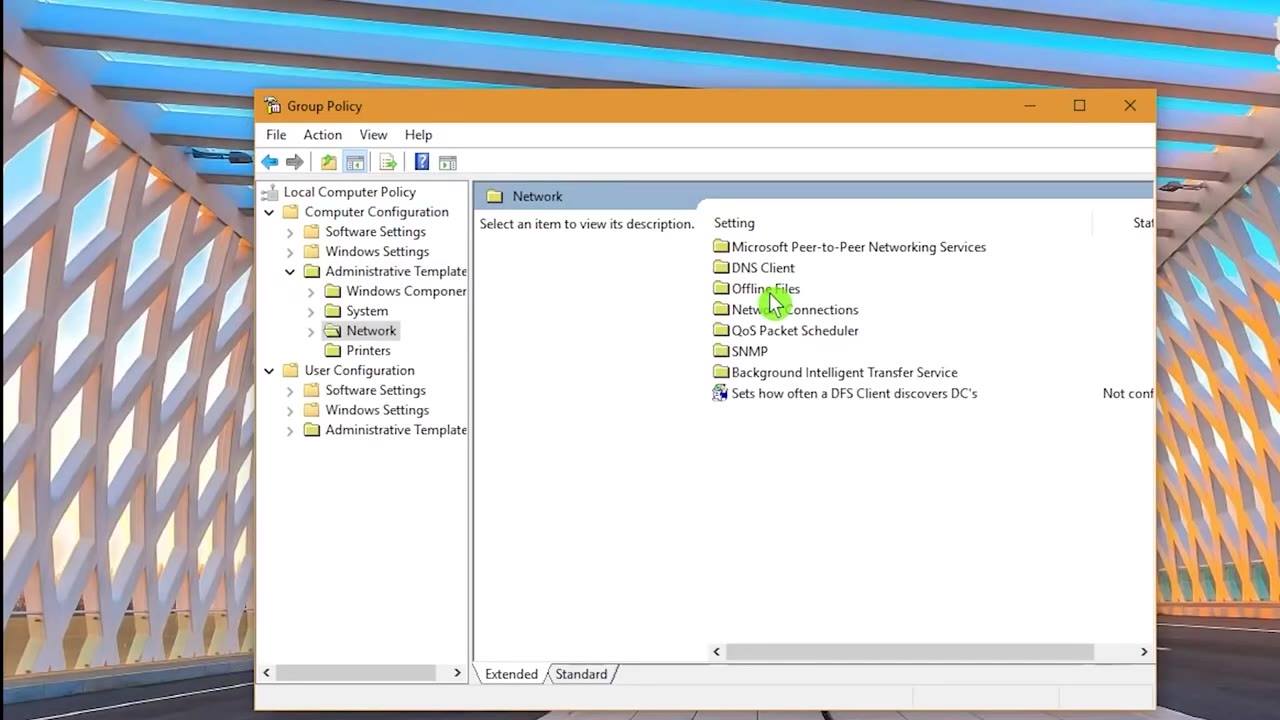1280x720 pixels.
Task: Click the Local Computer Policy root icon
Action: 270,192
